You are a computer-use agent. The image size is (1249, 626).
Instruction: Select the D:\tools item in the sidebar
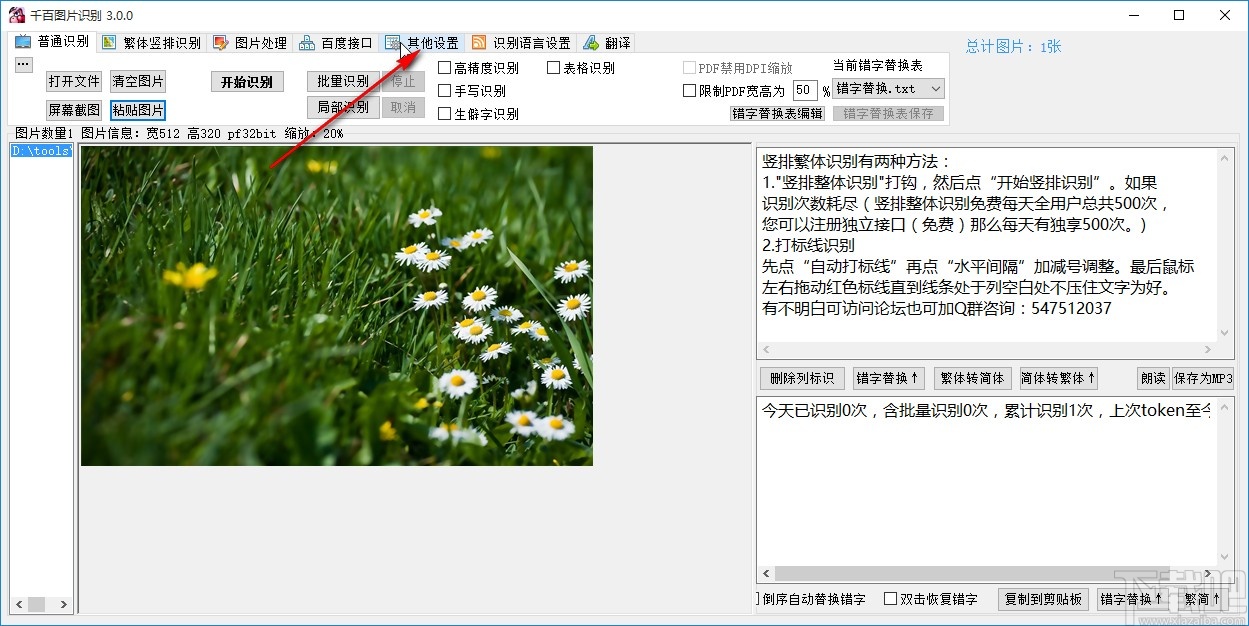[x=40, y=150]
